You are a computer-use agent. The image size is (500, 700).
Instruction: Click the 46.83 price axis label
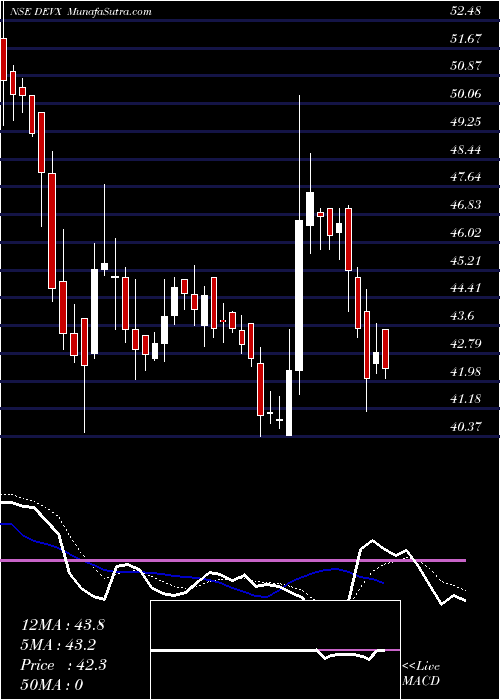coord(466,204)
